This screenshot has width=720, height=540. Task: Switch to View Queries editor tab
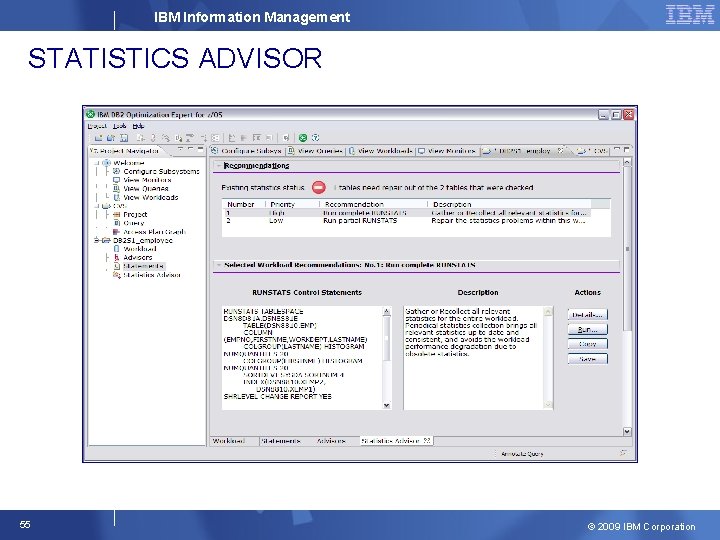(315, 151)
